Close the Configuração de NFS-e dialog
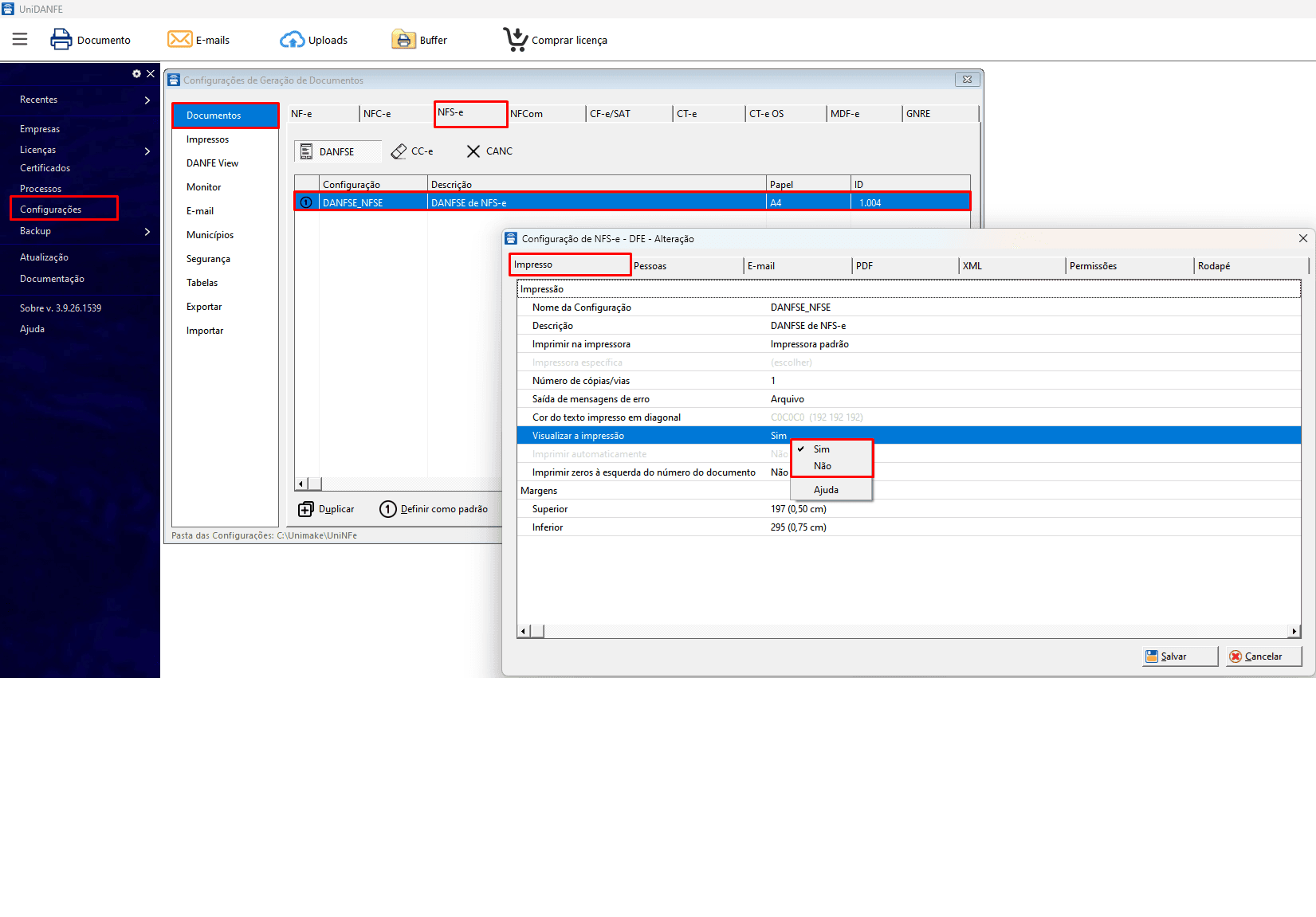This screenshot has width=1316, height=917. [1303, 238]
